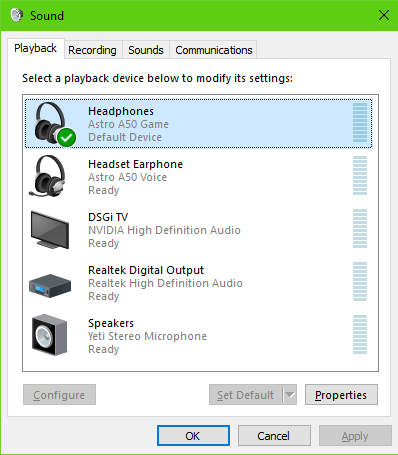Click the Cancel button
The image size is (398, 455).
coord(274,436)
